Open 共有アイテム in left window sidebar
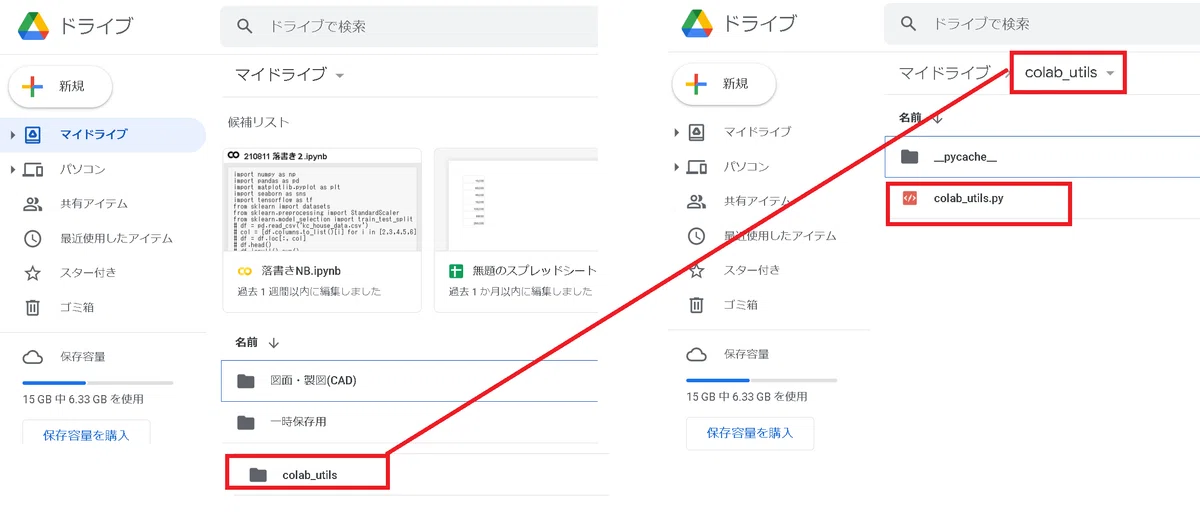The width and height of the screenshot is (1200, 522). pos(93,204)
